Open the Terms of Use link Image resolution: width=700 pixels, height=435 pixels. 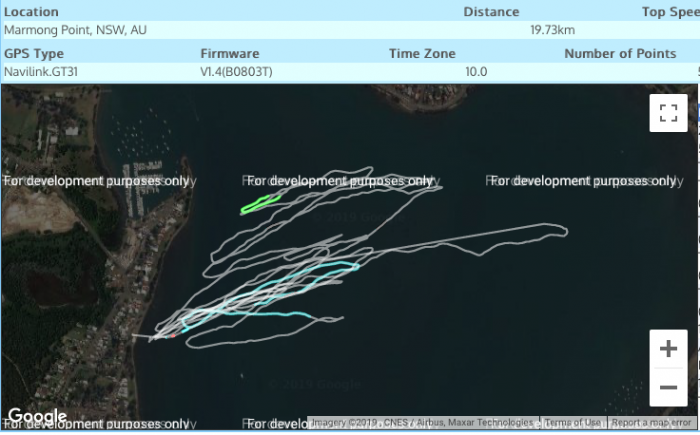click(573, 423)
